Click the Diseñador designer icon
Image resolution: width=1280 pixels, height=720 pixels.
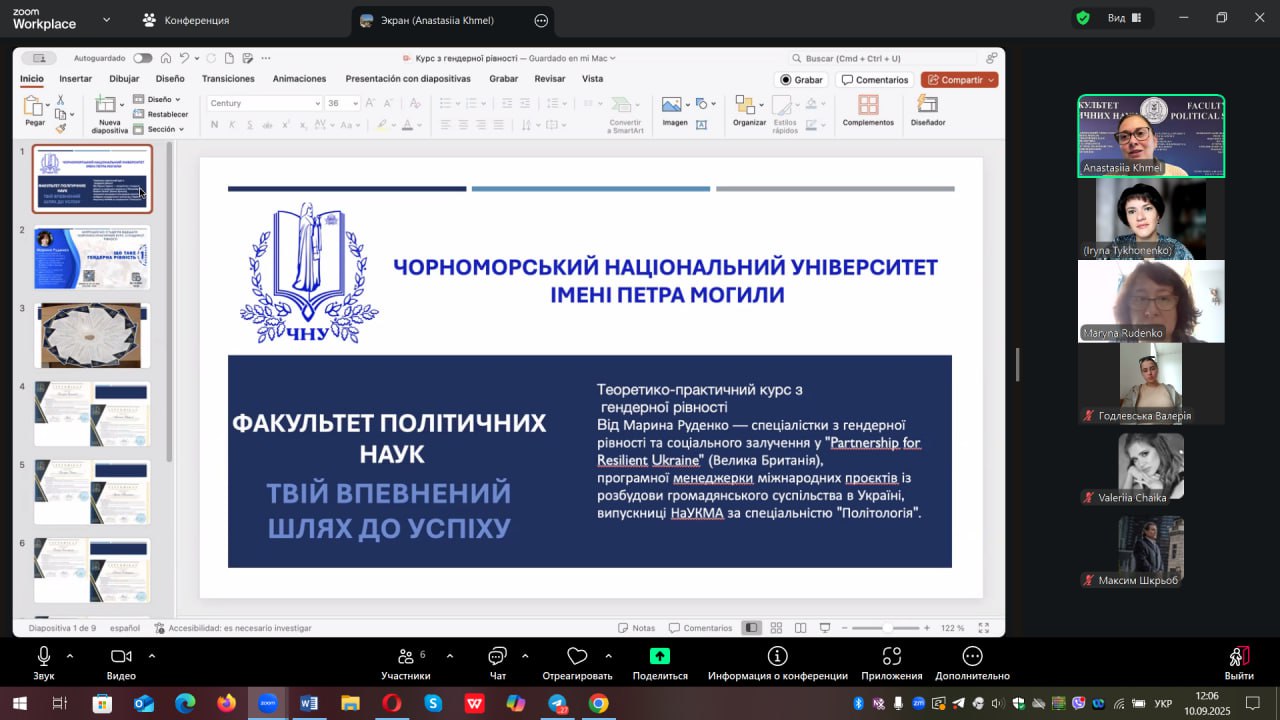pyautogui.click(x=927, y=104)
